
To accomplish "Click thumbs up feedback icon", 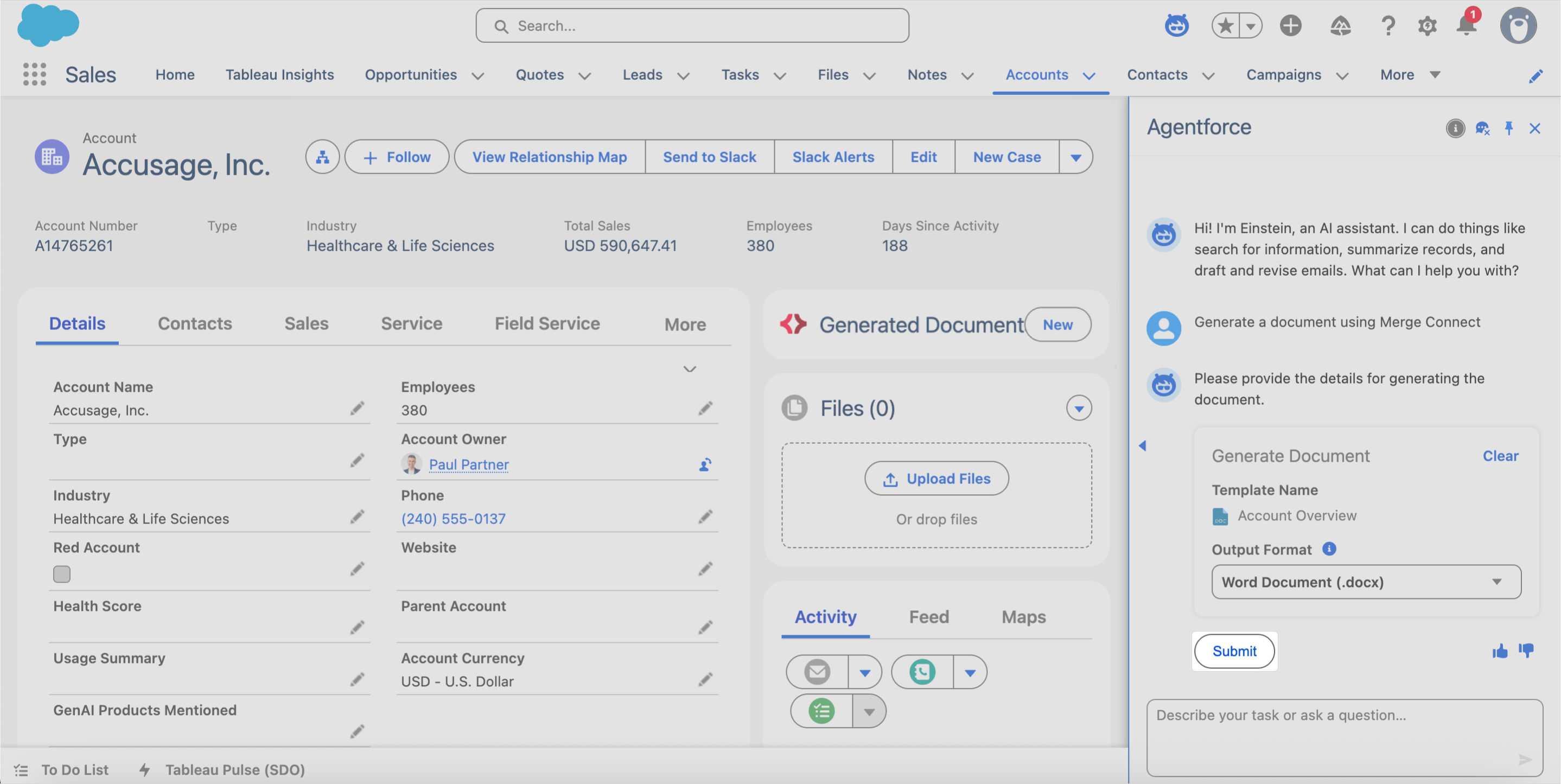I will coord(1500,651).
